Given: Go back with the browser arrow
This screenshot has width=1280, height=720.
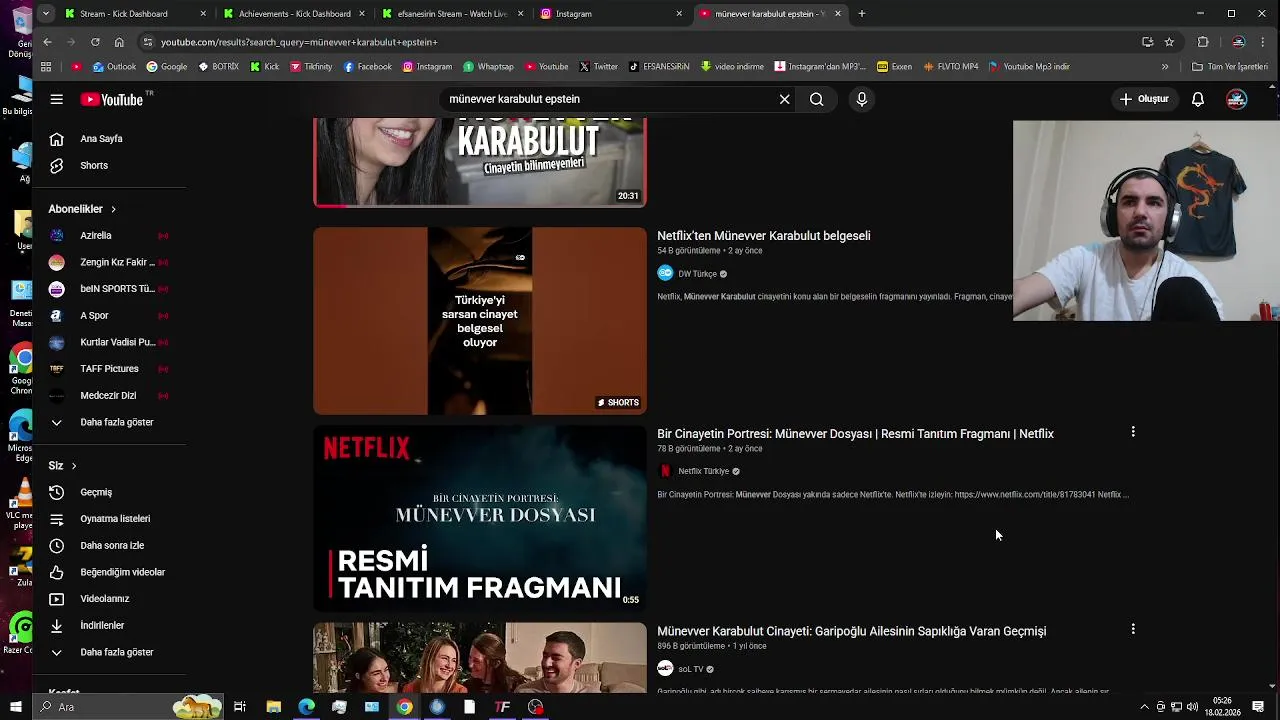Looking at the screenshot, I should (x=47, y=42).
